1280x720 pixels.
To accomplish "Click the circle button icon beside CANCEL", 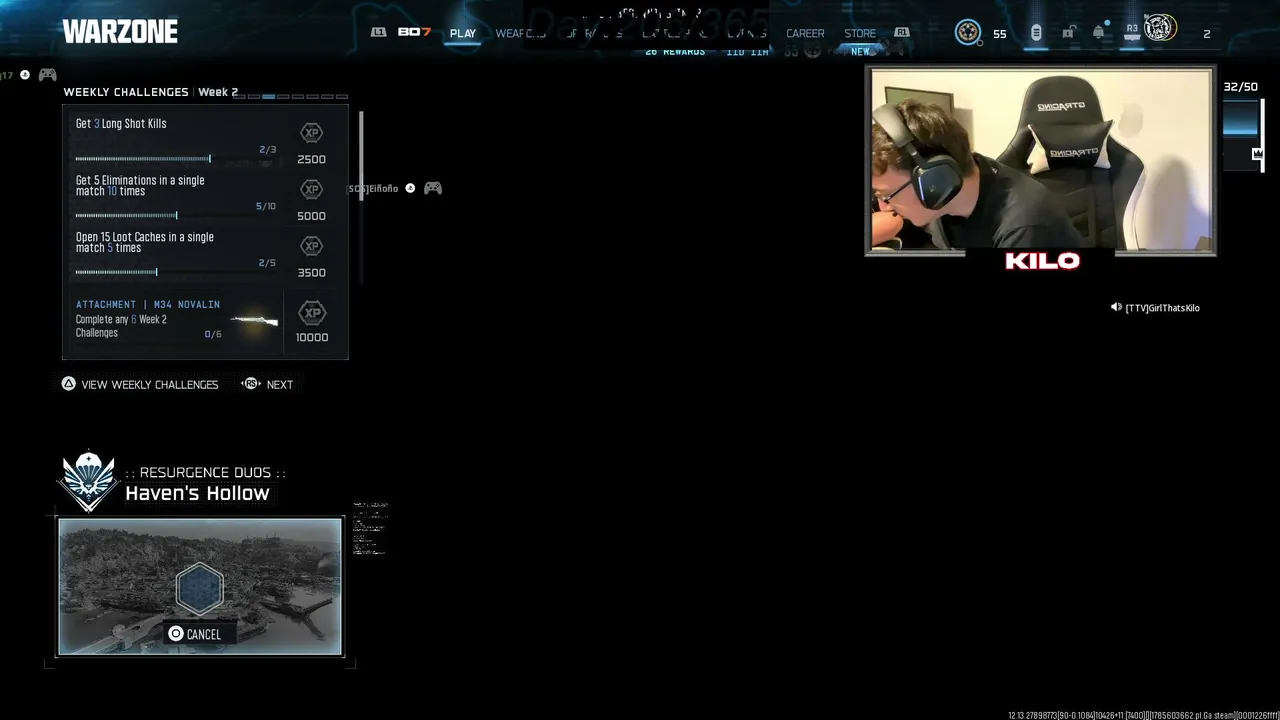I will 176,634.
